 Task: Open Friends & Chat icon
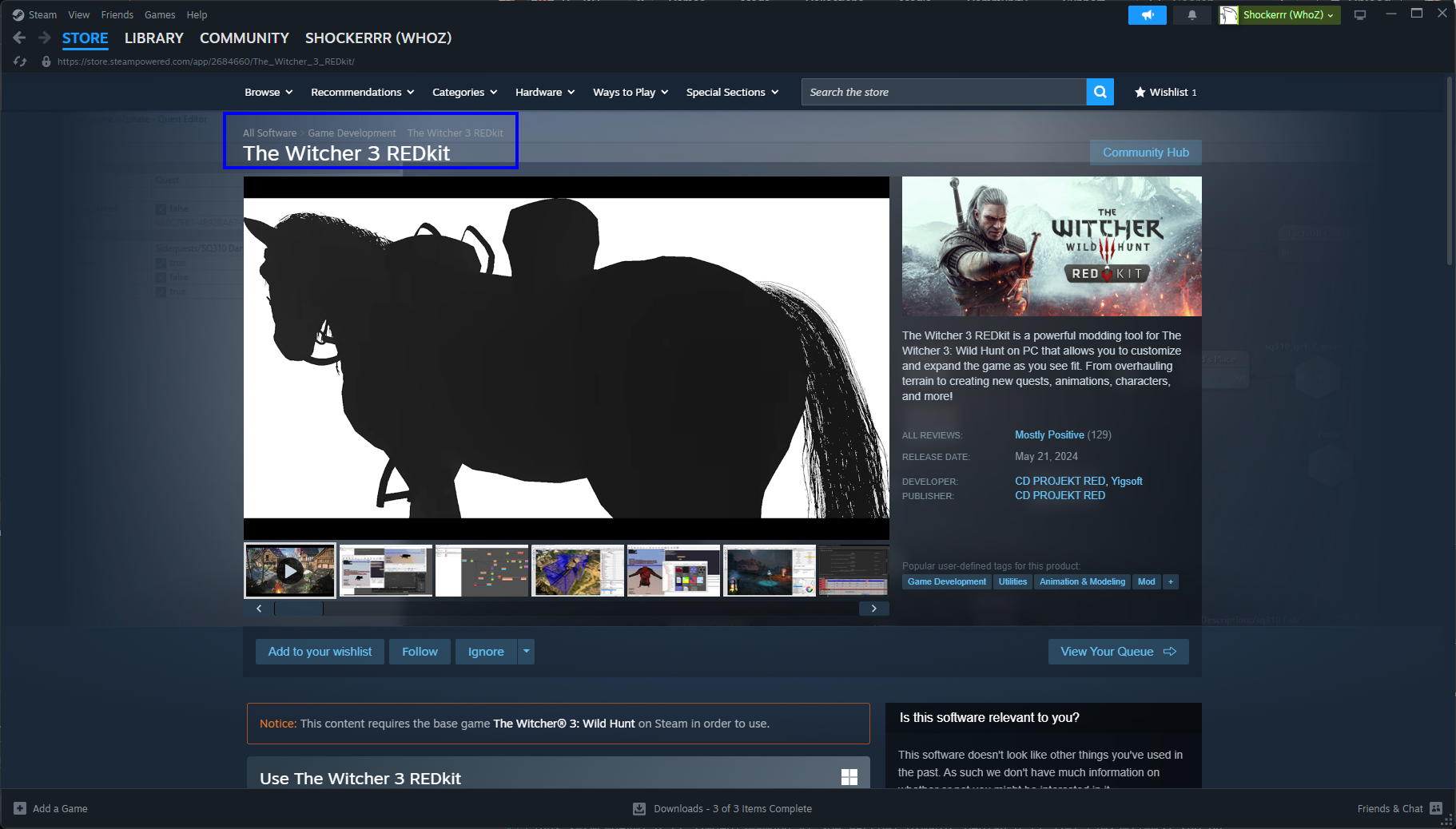(1436, 808)
